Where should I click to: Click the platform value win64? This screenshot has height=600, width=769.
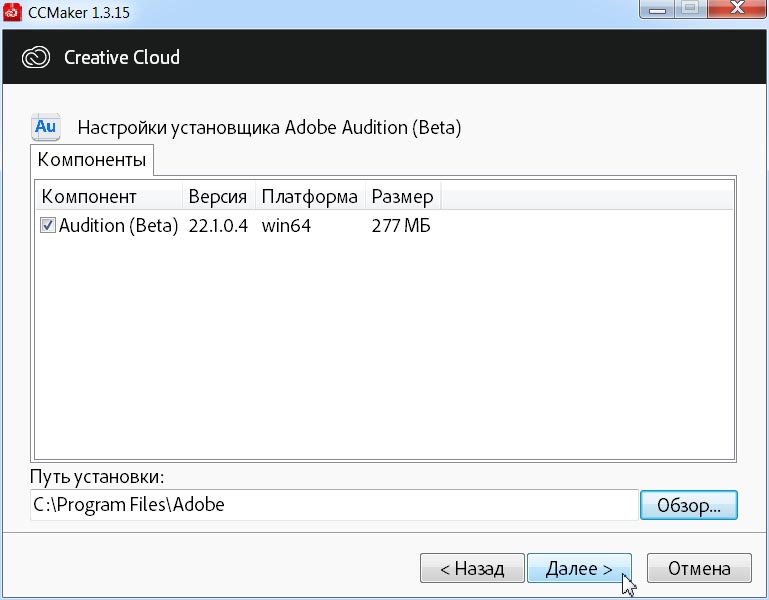coord(286,226)
